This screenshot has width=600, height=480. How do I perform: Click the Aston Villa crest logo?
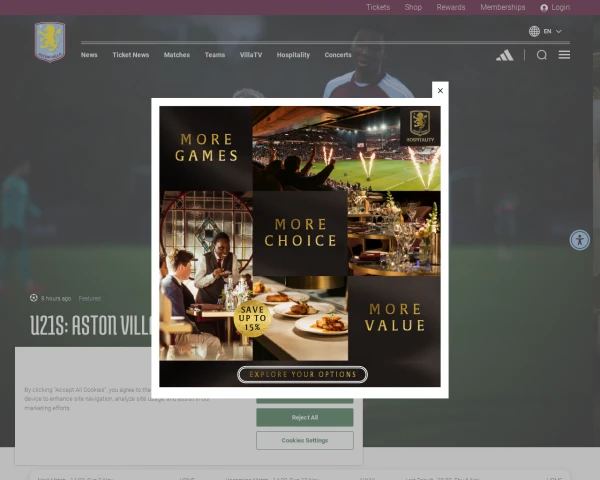(x=50, y=42)
